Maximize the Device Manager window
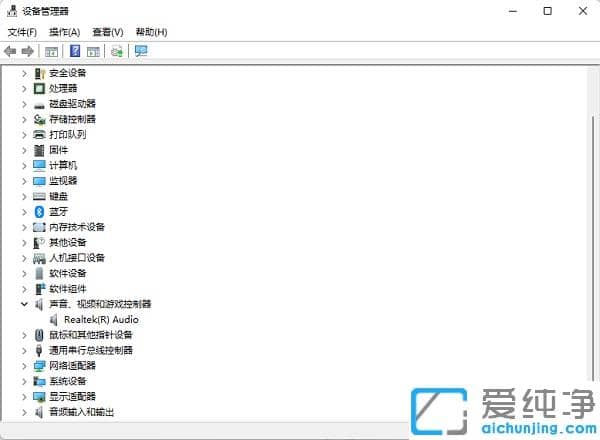The width and height of the screenshot is (600, 440). (x=548, y=11)
